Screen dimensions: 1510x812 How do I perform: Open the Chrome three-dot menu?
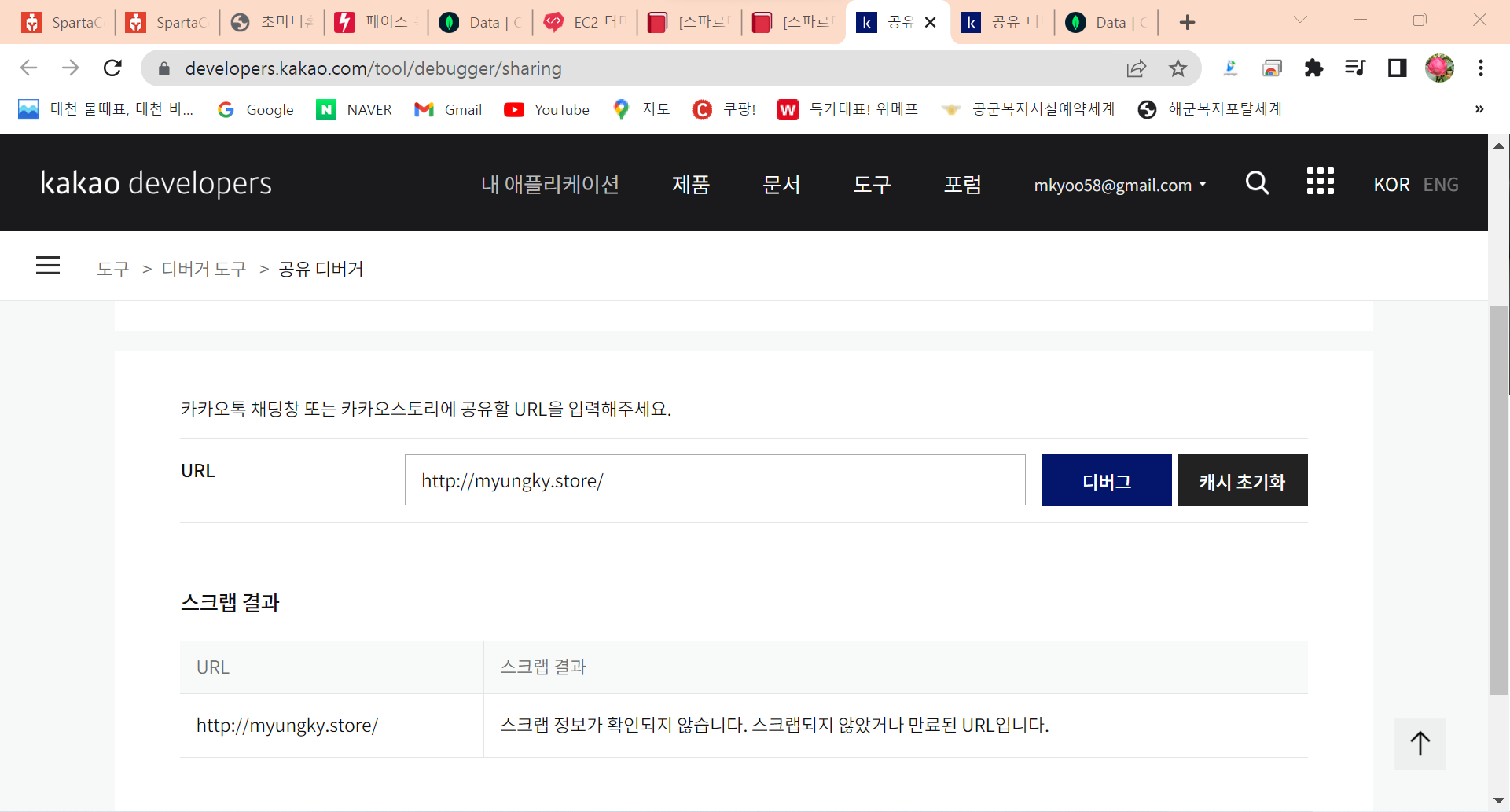click(x=1481, y=68)
